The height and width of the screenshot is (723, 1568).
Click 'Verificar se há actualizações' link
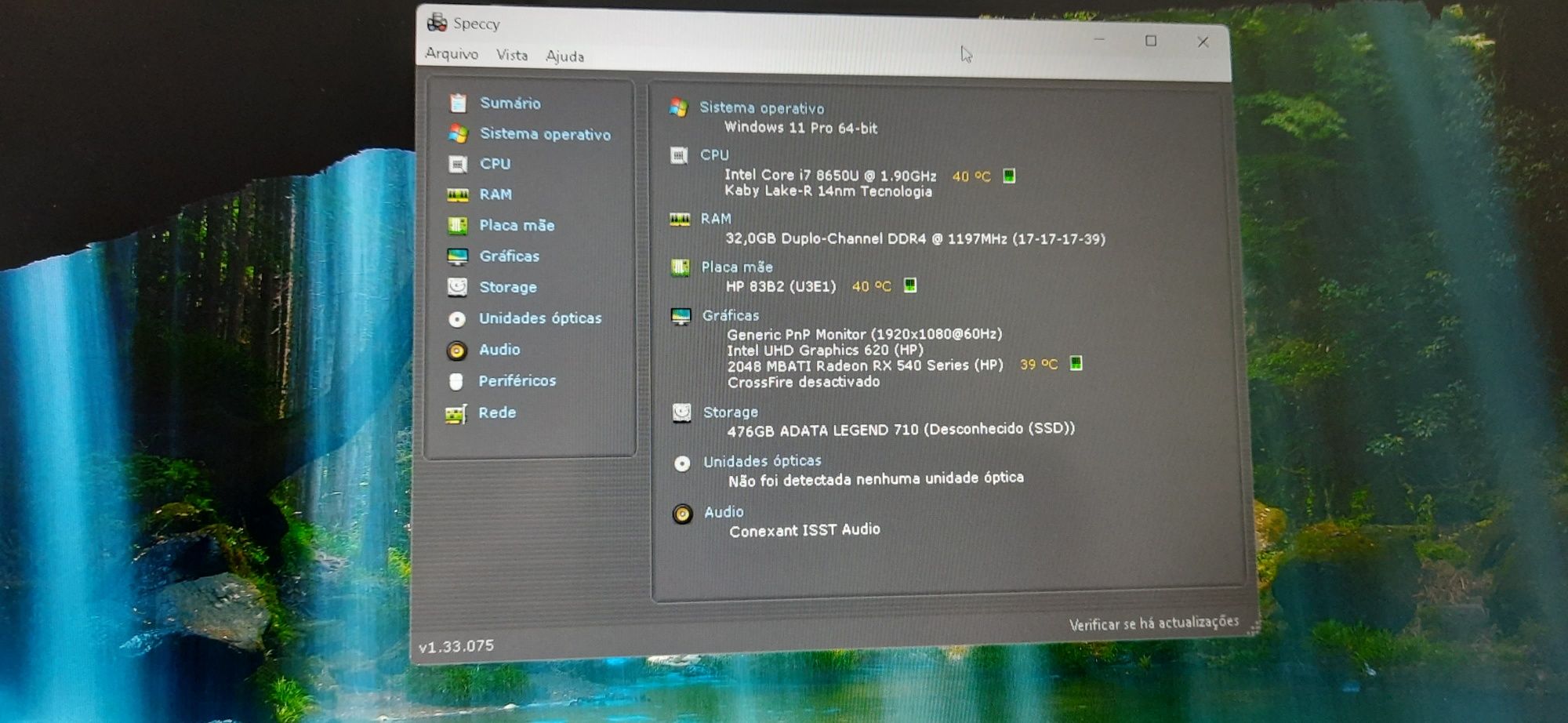[x=1153, y=623]
